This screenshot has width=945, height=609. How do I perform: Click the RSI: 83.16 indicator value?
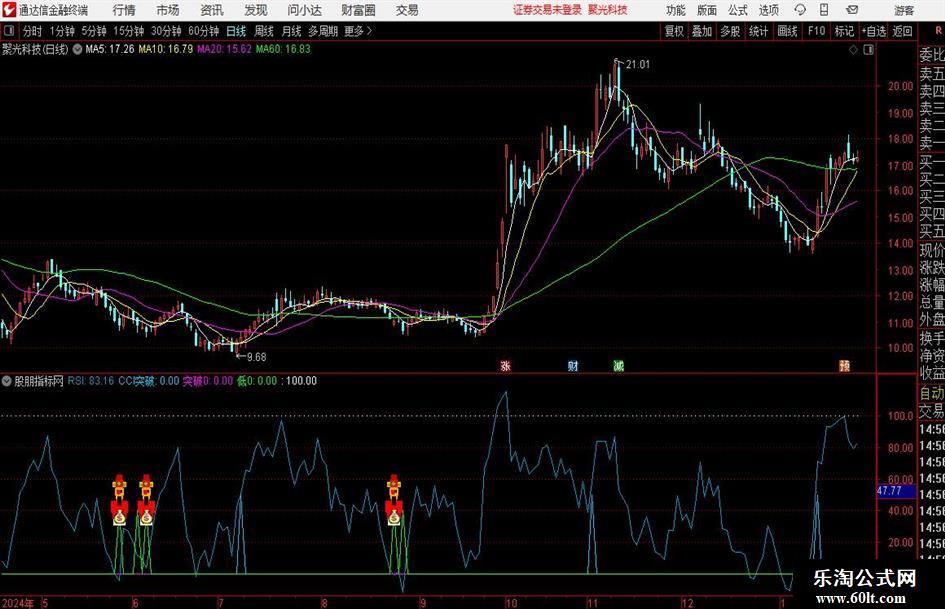click(x=90, y=381)
